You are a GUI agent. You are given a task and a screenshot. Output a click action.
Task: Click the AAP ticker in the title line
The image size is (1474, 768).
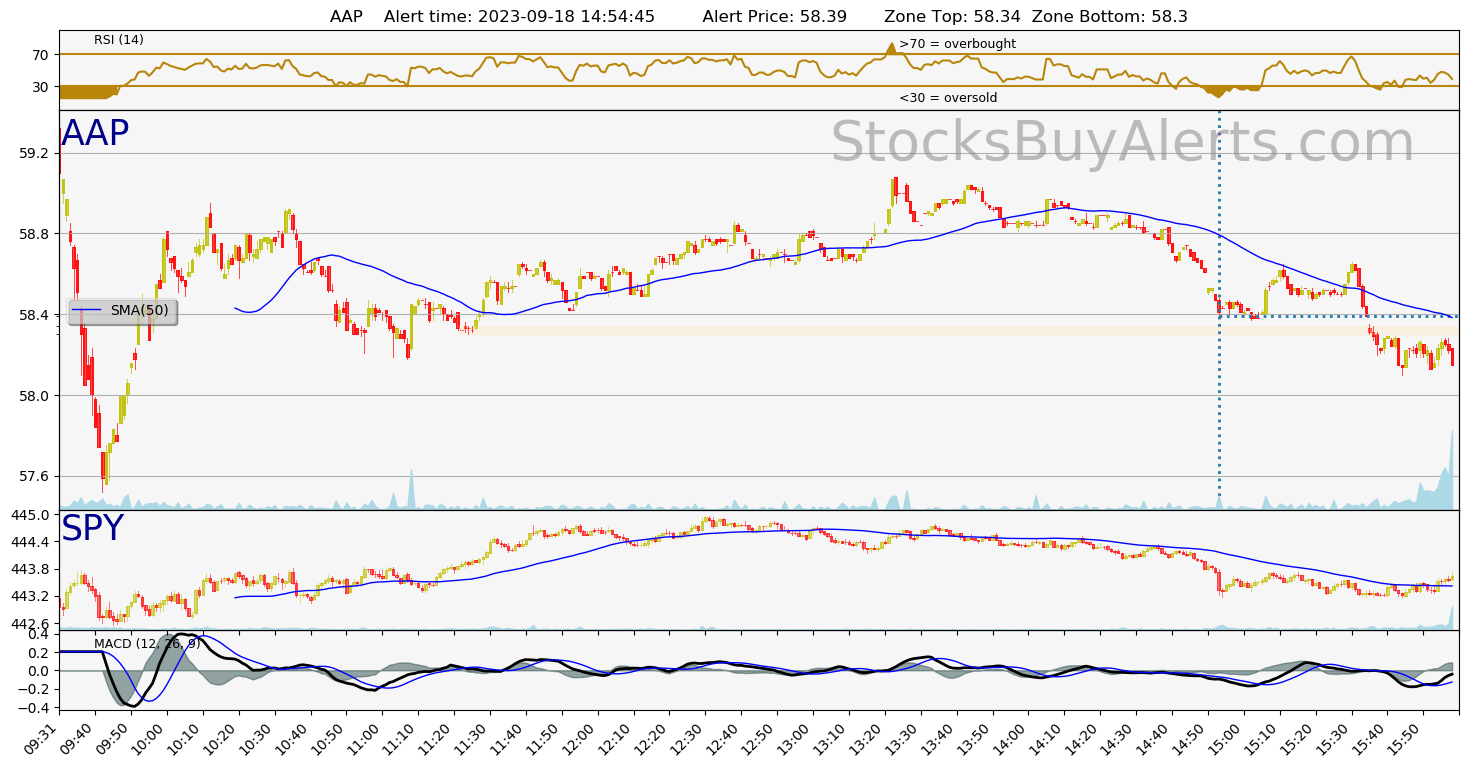[346, 17]
